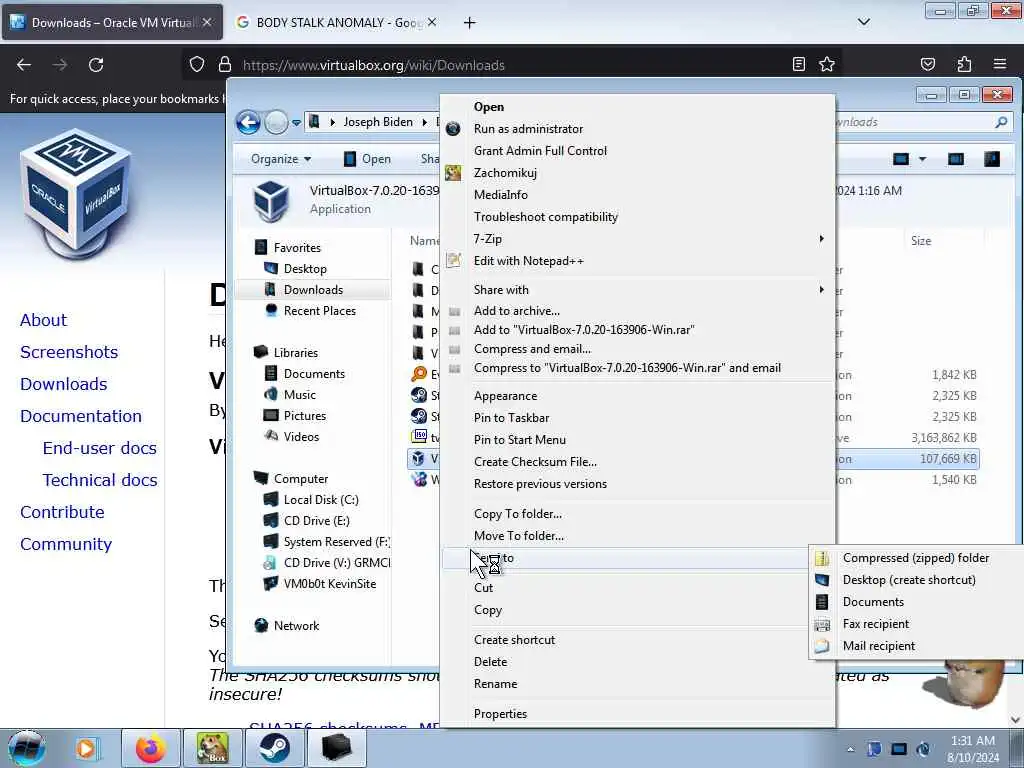Select Downloads in navigation pane
This screenshot has height=768, width=1024.
tap(313, 289)
